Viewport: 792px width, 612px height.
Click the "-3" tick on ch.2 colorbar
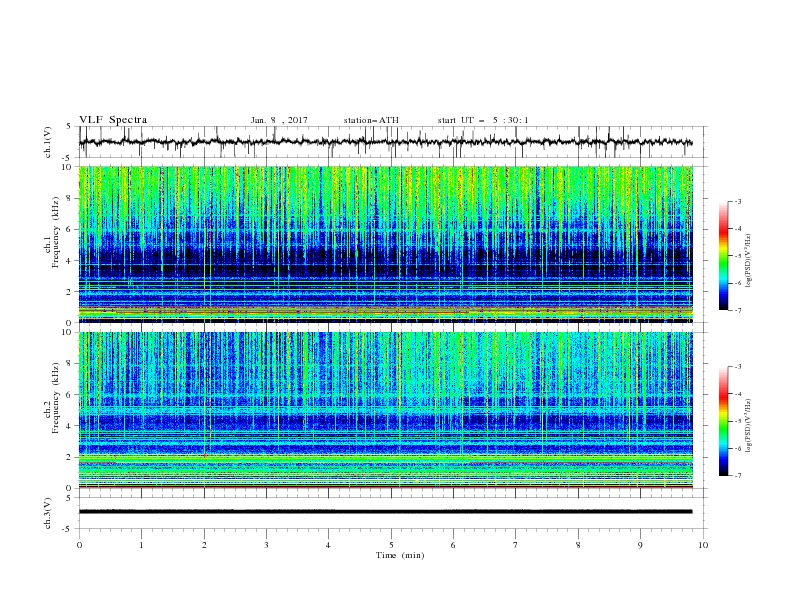tap(737, 367)
